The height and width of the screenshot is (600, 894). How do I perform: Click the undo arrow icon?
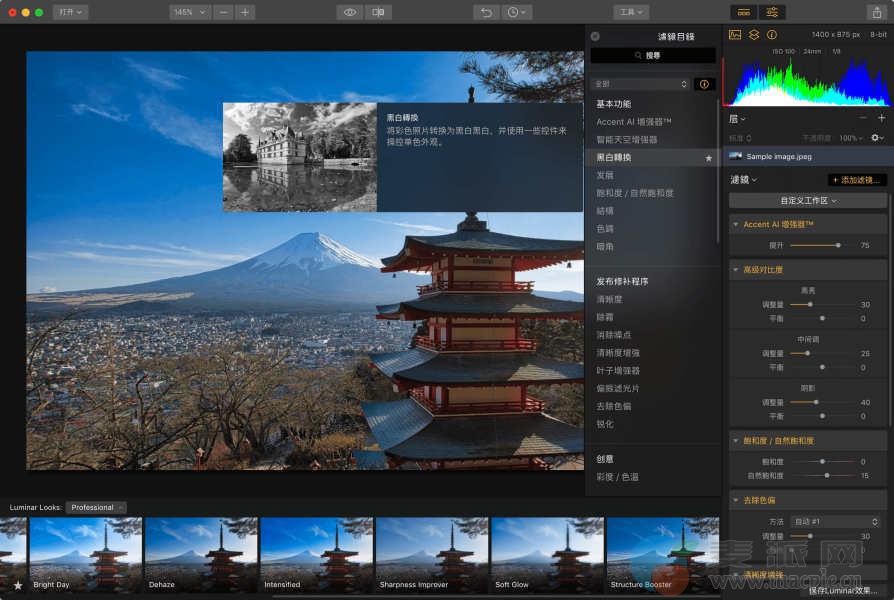click(x=486, y=12)
